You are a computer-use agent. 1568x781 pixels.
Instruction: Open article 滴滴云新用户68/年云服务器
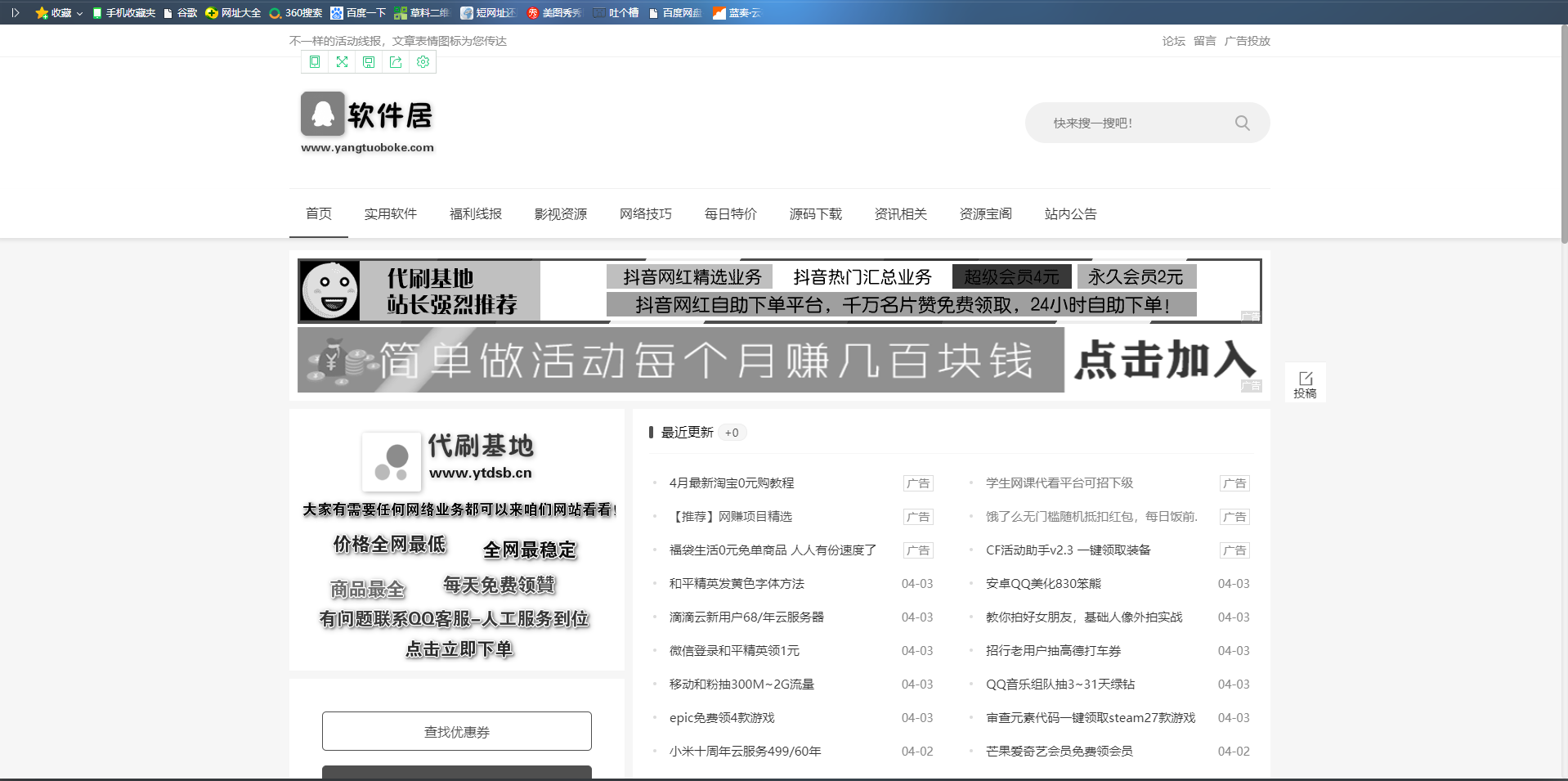[746, 617]
